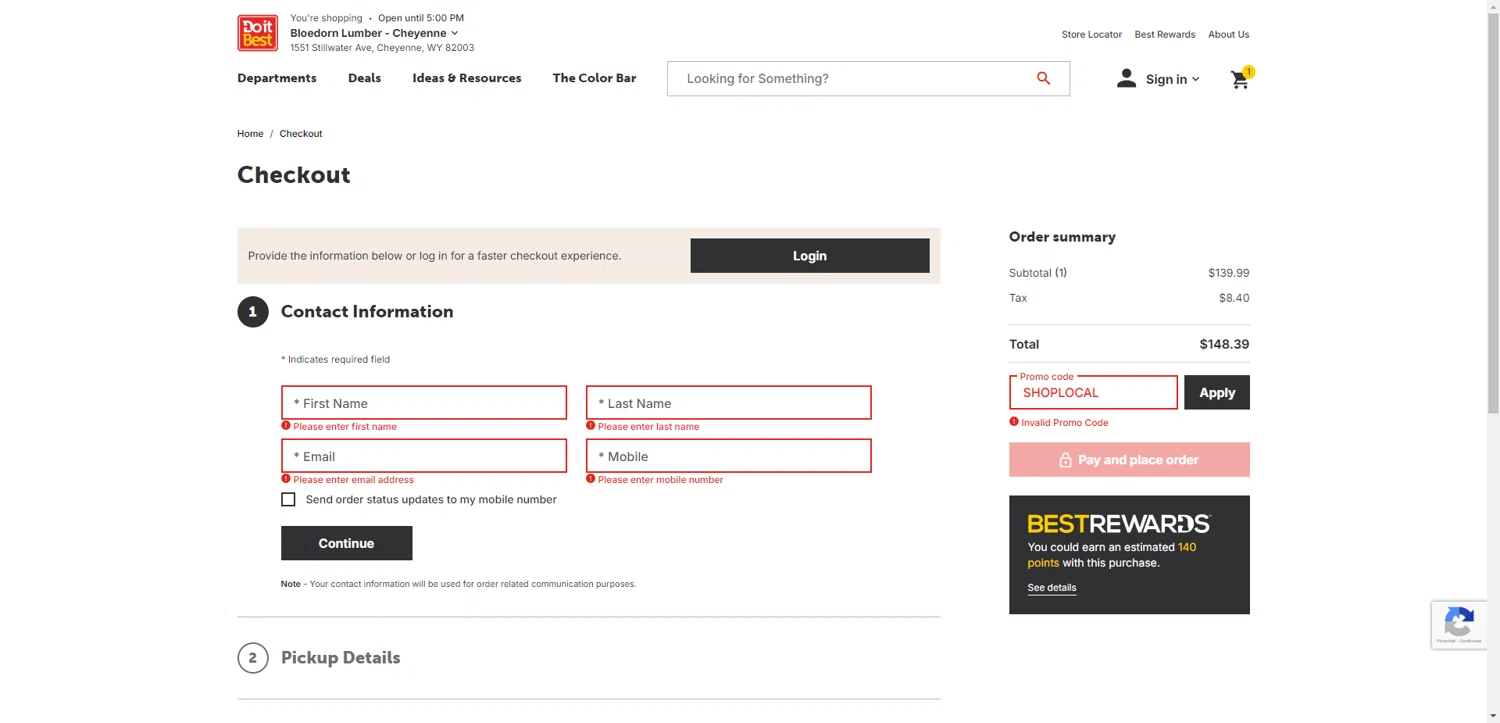Image resolution: width=1500 pixels, height=723 pixels.
Task: Open the shopping cart icon
Action: (x=1240, y=80)
